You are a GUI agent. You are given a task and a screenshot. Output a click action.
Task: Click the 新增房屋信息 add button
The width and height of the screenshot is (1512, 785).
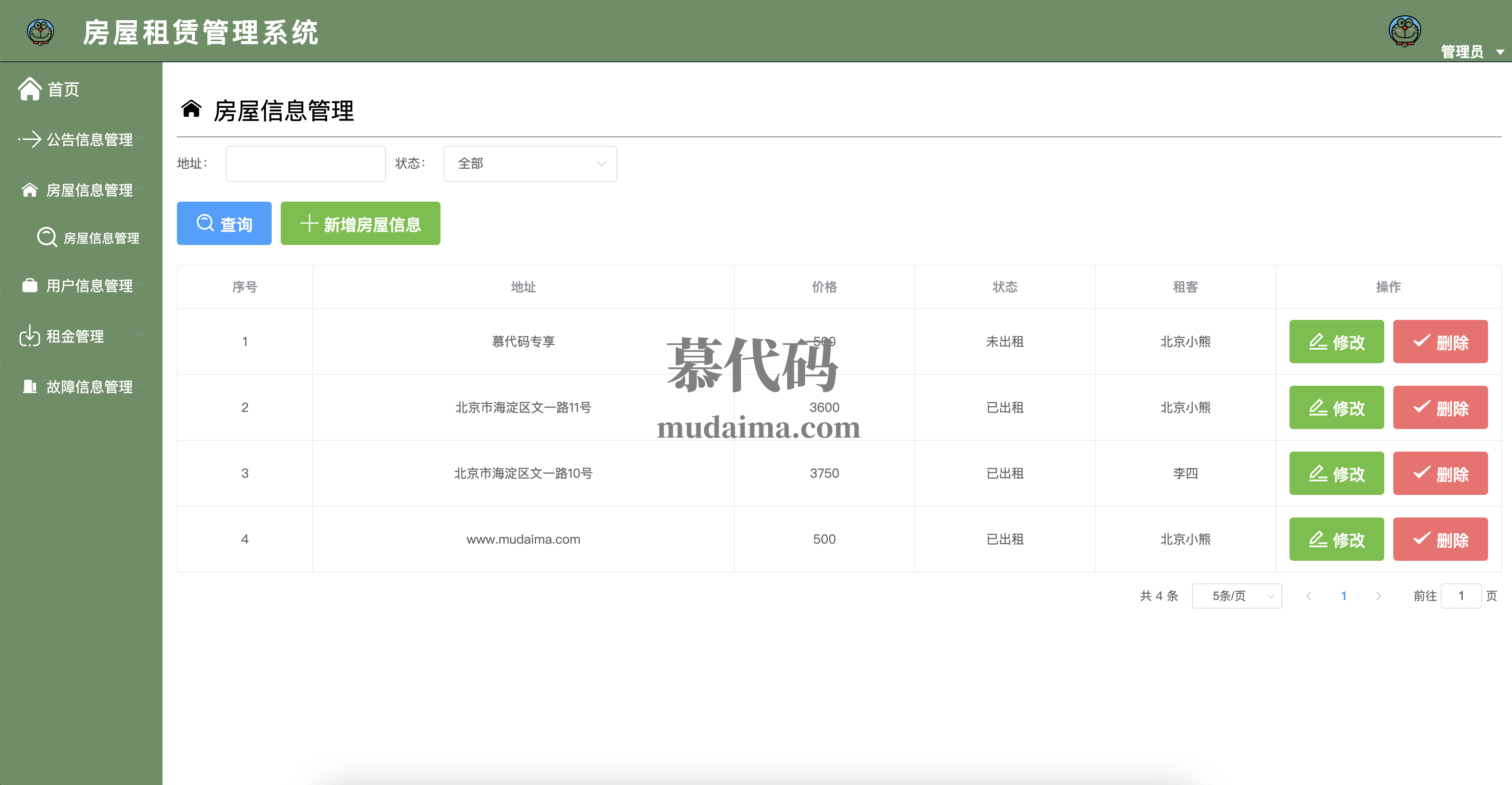[360, 223]
